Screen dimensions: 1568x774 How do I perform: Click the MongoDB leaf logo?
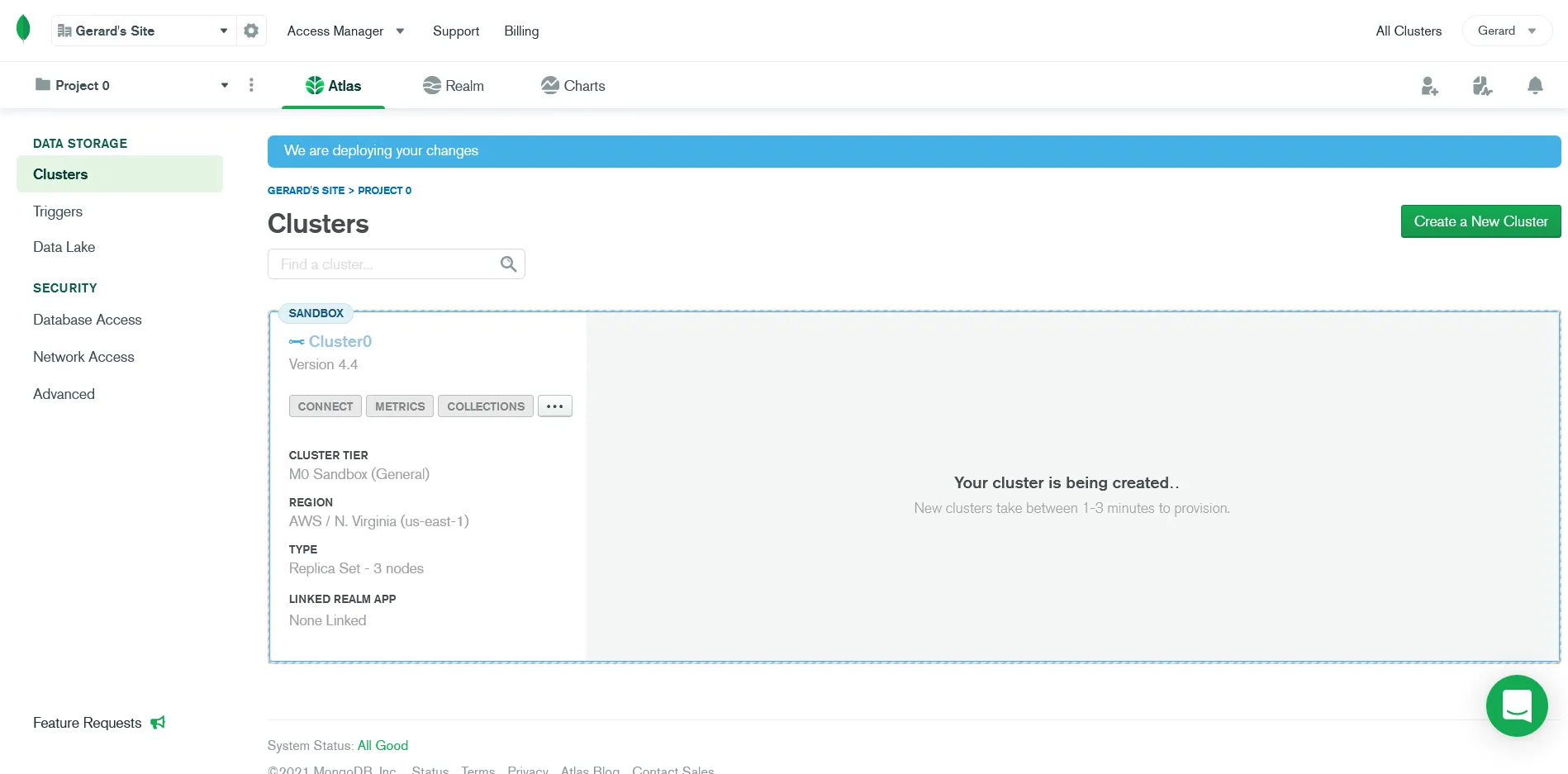pos(23,29)
